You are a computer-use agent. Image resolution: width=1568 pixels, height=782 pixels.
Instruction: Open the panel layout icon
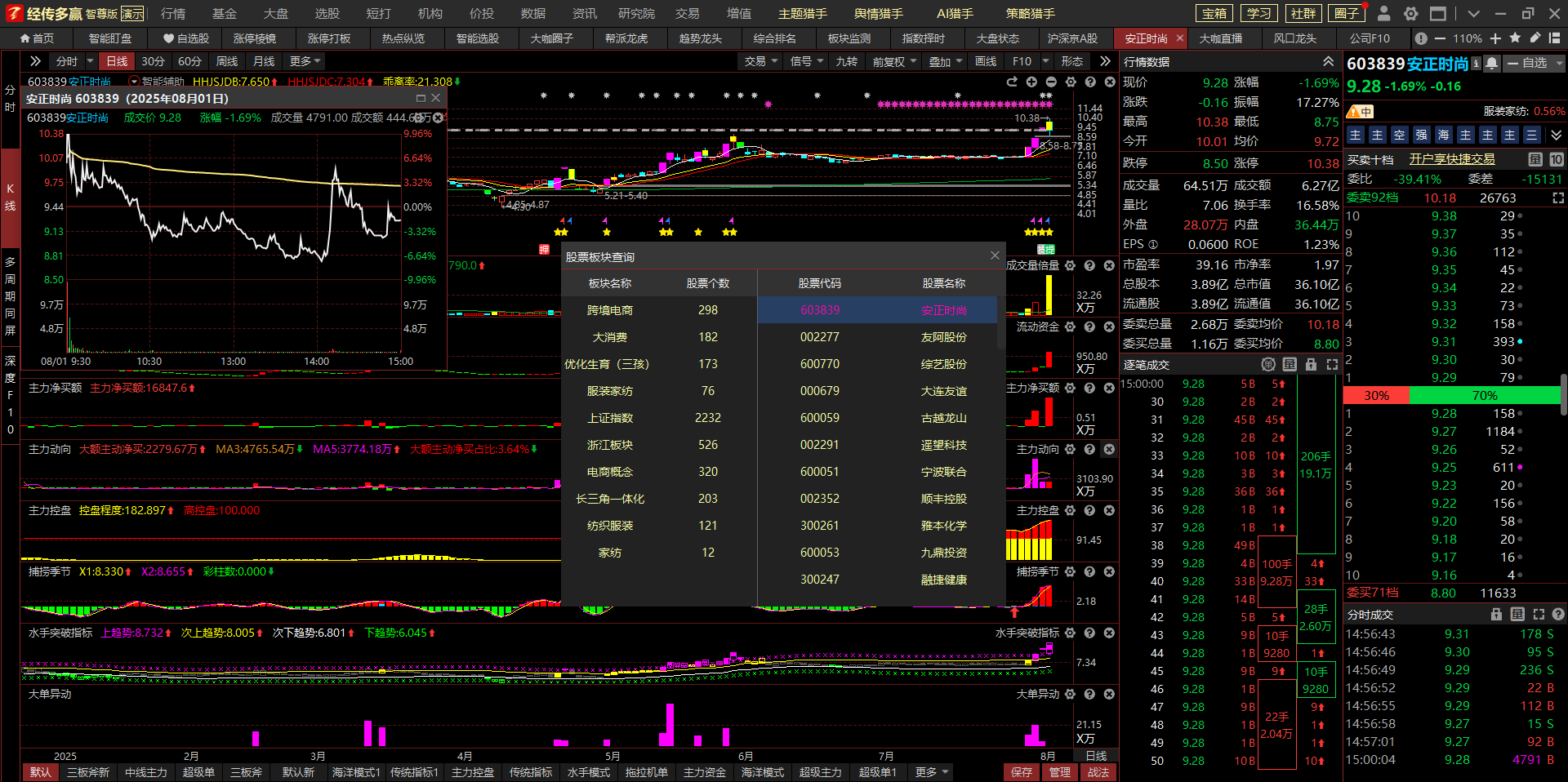(1555, 38)
